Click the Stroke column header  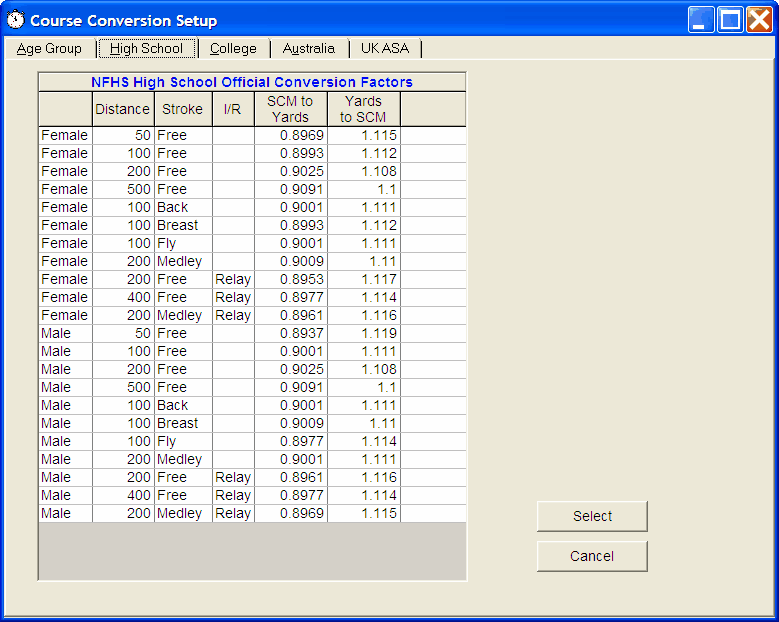182,109
